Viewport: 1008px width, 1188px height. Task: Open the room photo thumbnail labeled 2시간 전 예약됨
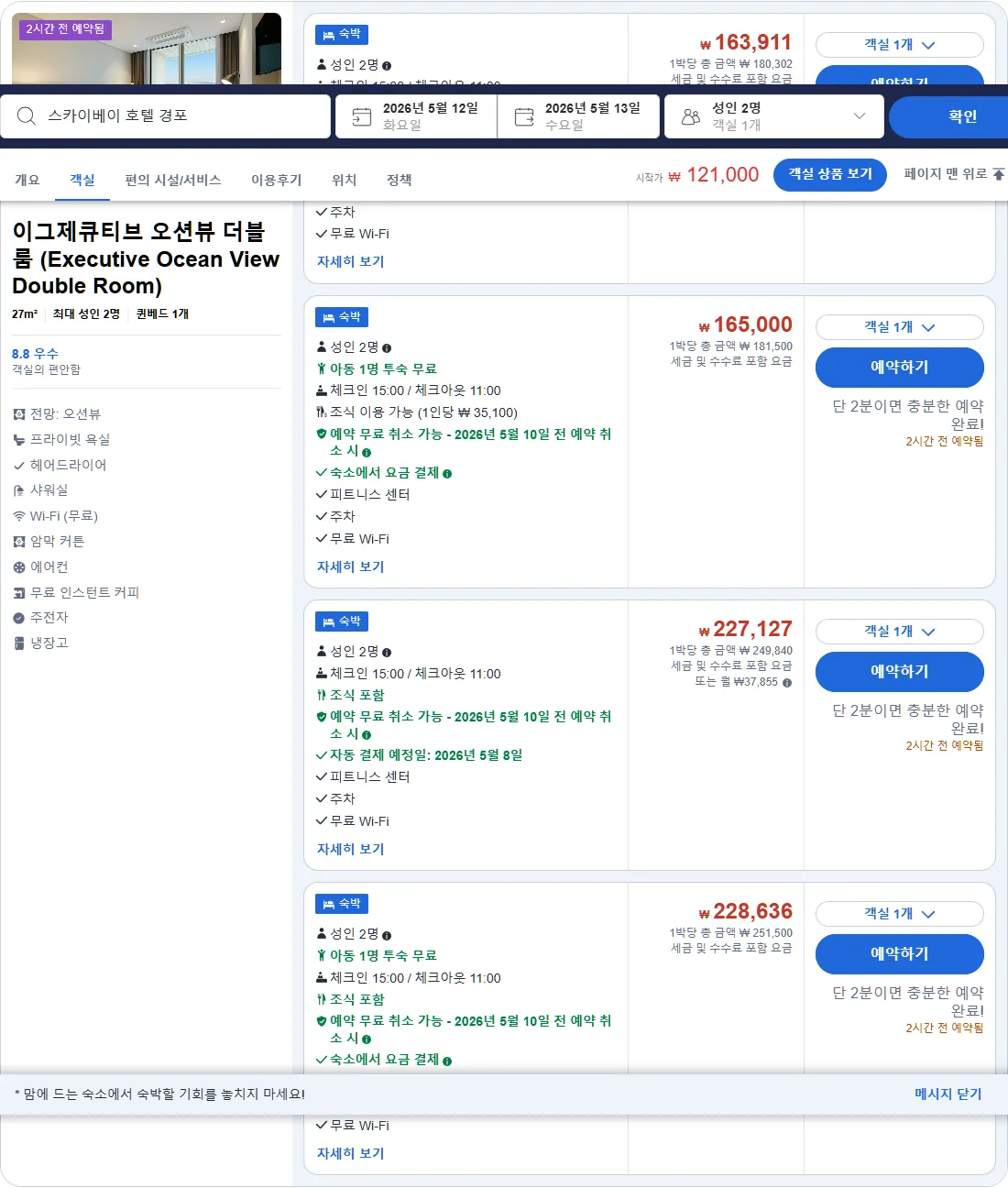coord(147,49)
